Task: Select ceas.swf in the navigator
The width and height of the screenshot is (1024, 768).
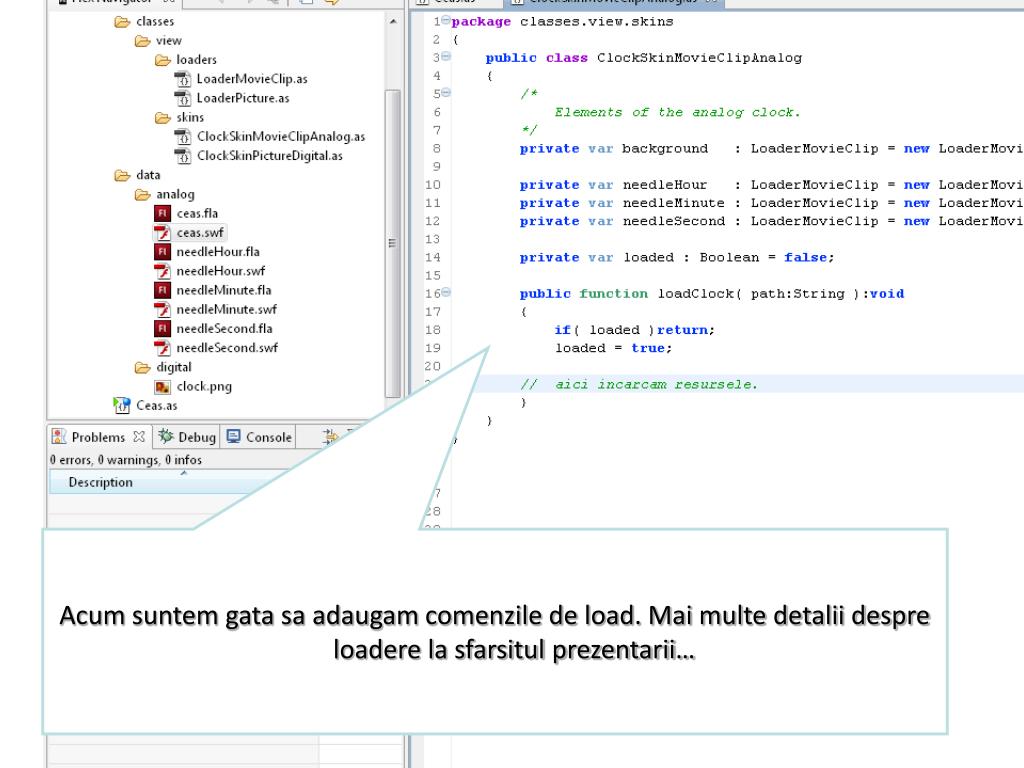Action: coord(200,233)
